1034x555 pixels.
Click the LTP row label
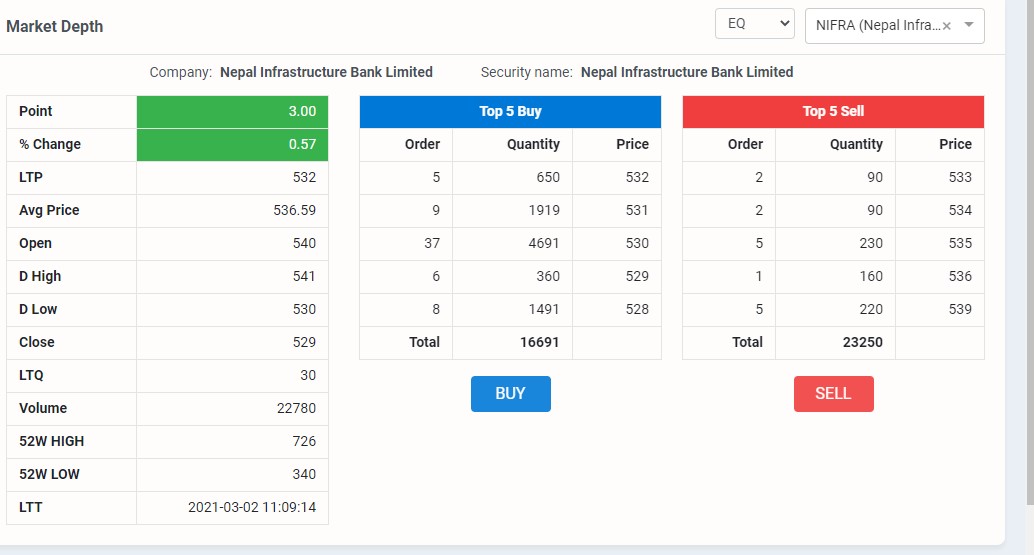31,177
